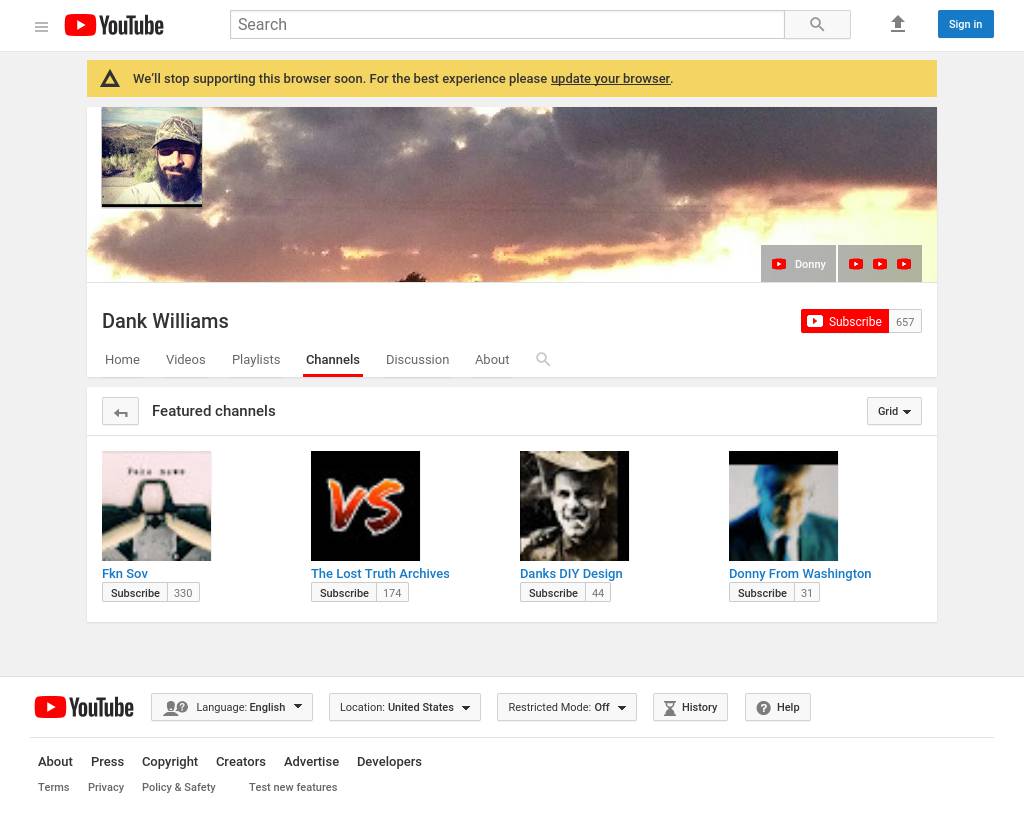Focus the Search input field
1024x821 pixels.
(507, 25)
